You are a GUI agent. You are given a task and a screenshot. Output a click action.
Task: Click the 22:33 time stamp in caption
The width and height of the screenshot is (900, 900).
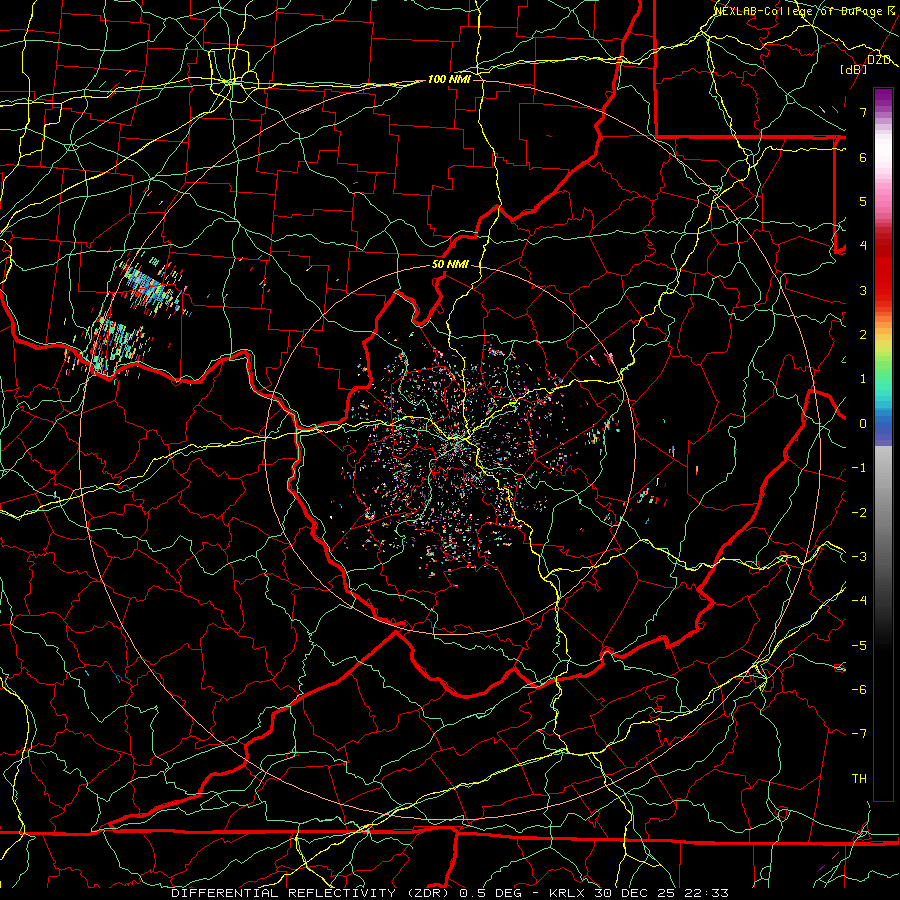(709, 893)
